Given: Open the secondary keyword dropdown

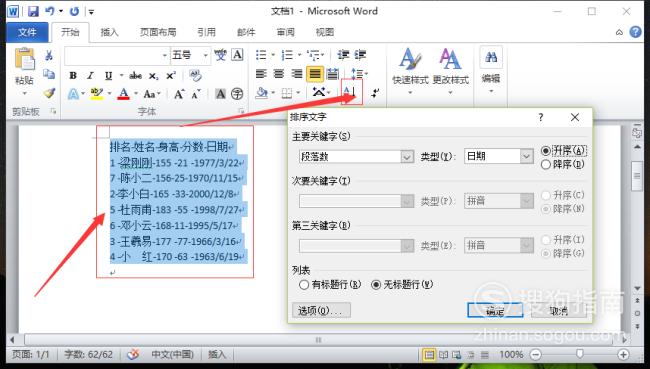Looking at the screenshot, I should tap(407, 201).
